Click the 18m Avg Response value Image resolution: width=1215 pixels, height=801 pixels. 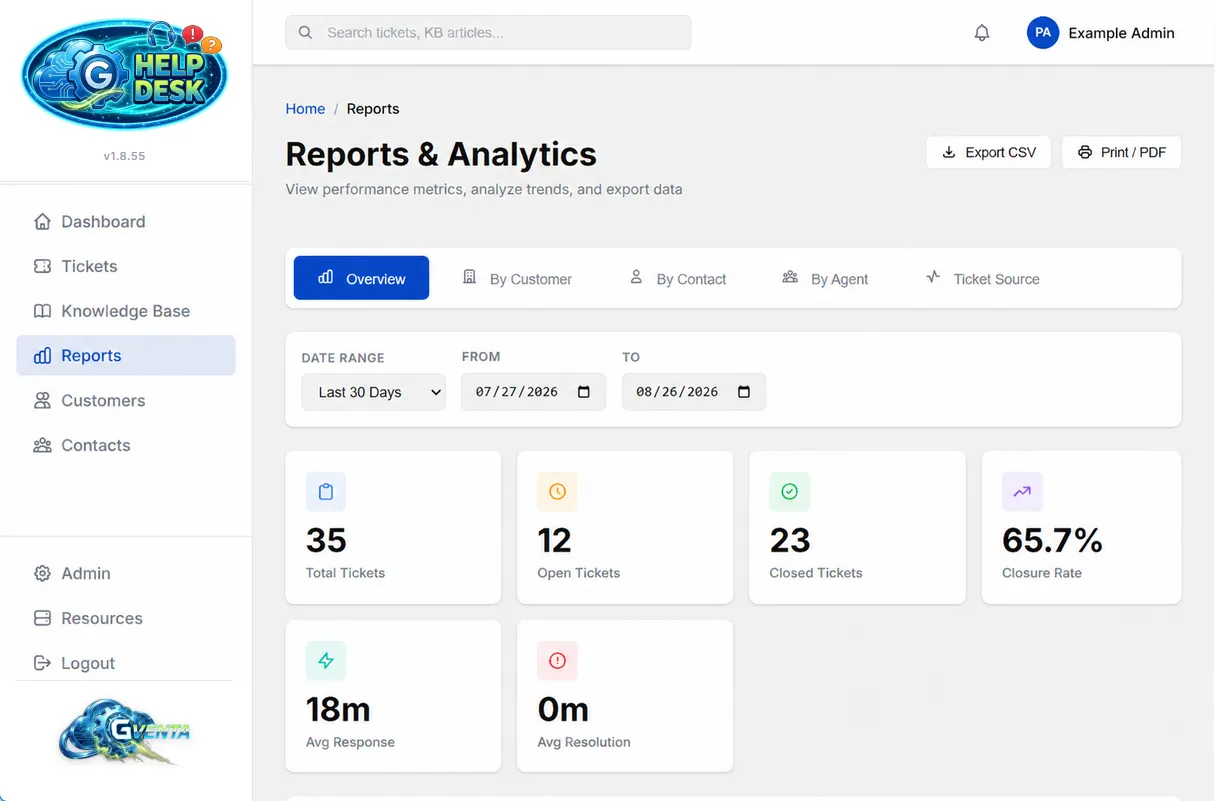pos(338,710)
